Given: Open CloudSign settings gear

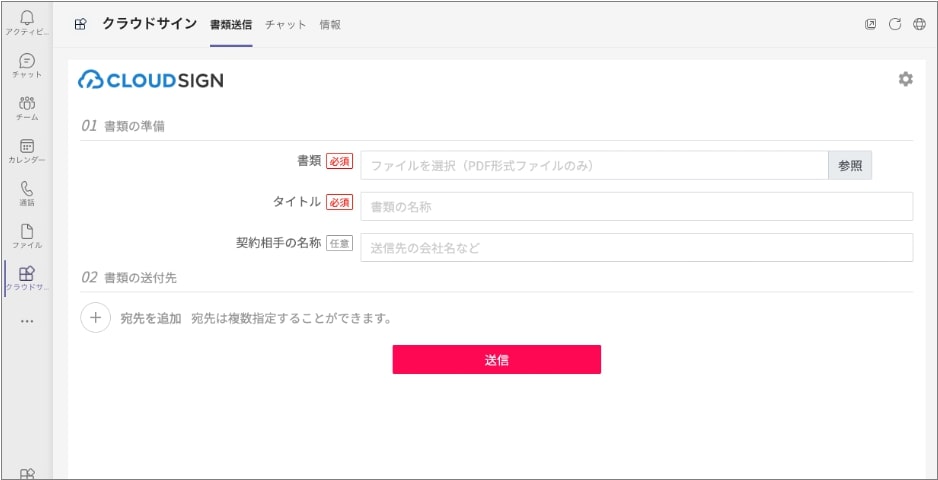Looking at the screenshot, I should [x=905, y=79].
